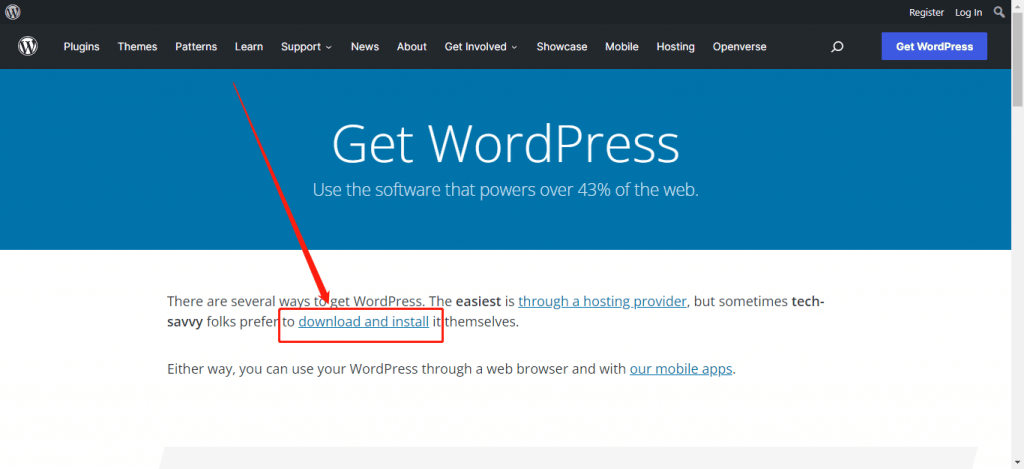The width and height of the screenshot is (1024, 469).
Task: Open the Mobile menu item
Action: (x=622, y=46)
